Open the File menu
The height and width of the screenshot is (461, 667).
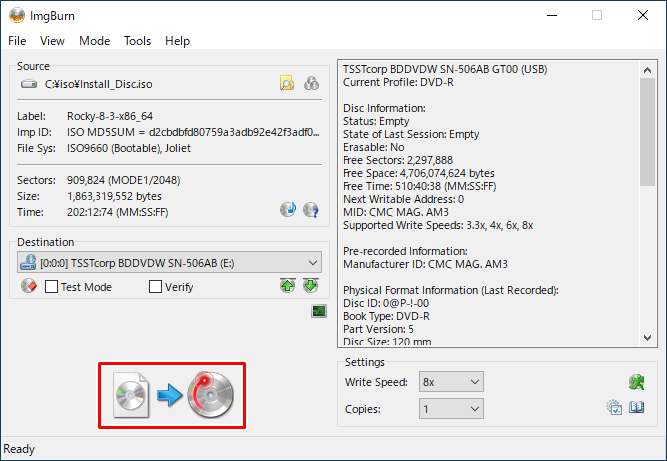17,41
